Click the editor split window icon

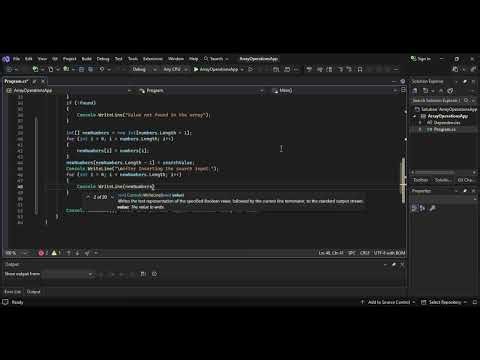coord(403,90)
